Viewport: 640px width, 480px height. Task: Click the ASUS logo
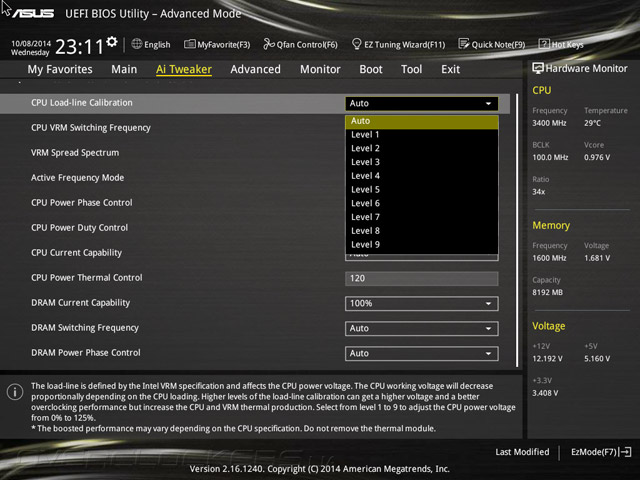click(x=33, y=13)
